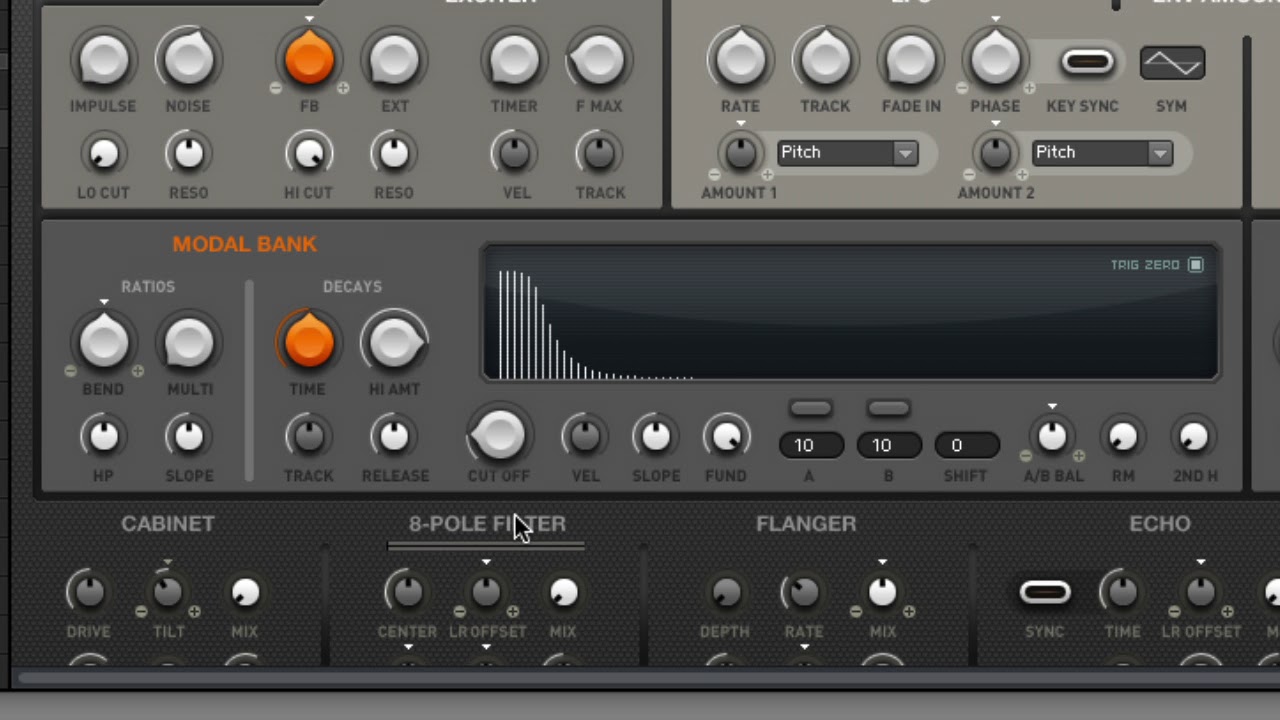The height and width of the screenshot is (720, 1280).
Task: Click the minus icon by Cabinet TILT knob
Action: 142,611
